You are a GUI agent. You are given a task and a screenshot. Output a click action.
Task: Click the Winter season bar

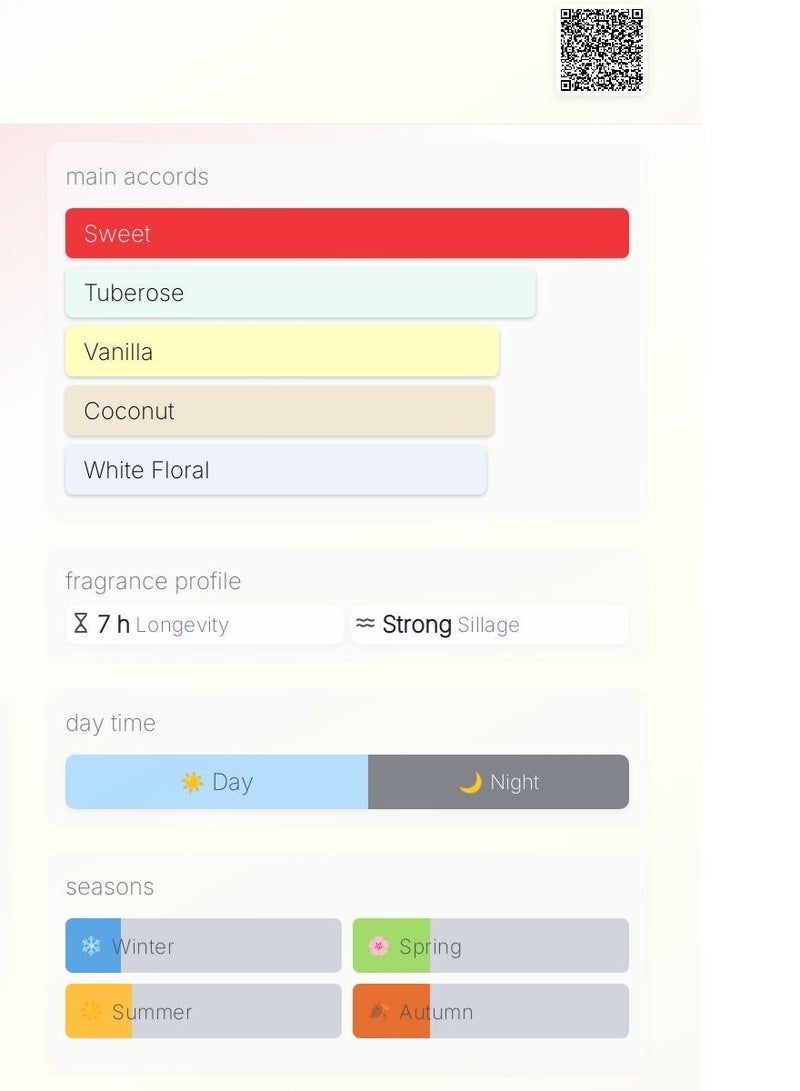(x=203, y=946)
